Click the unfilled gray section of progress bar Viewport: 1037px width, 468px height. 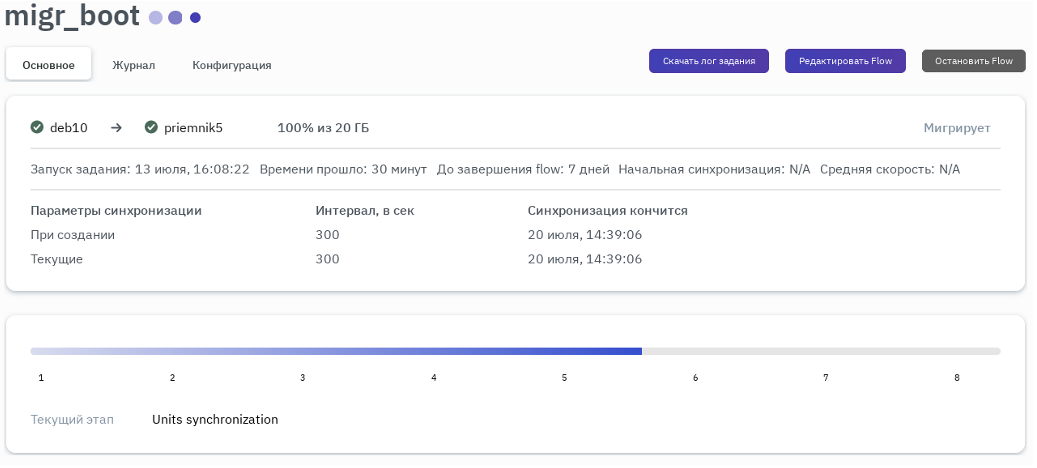click(x=820, y=351)
